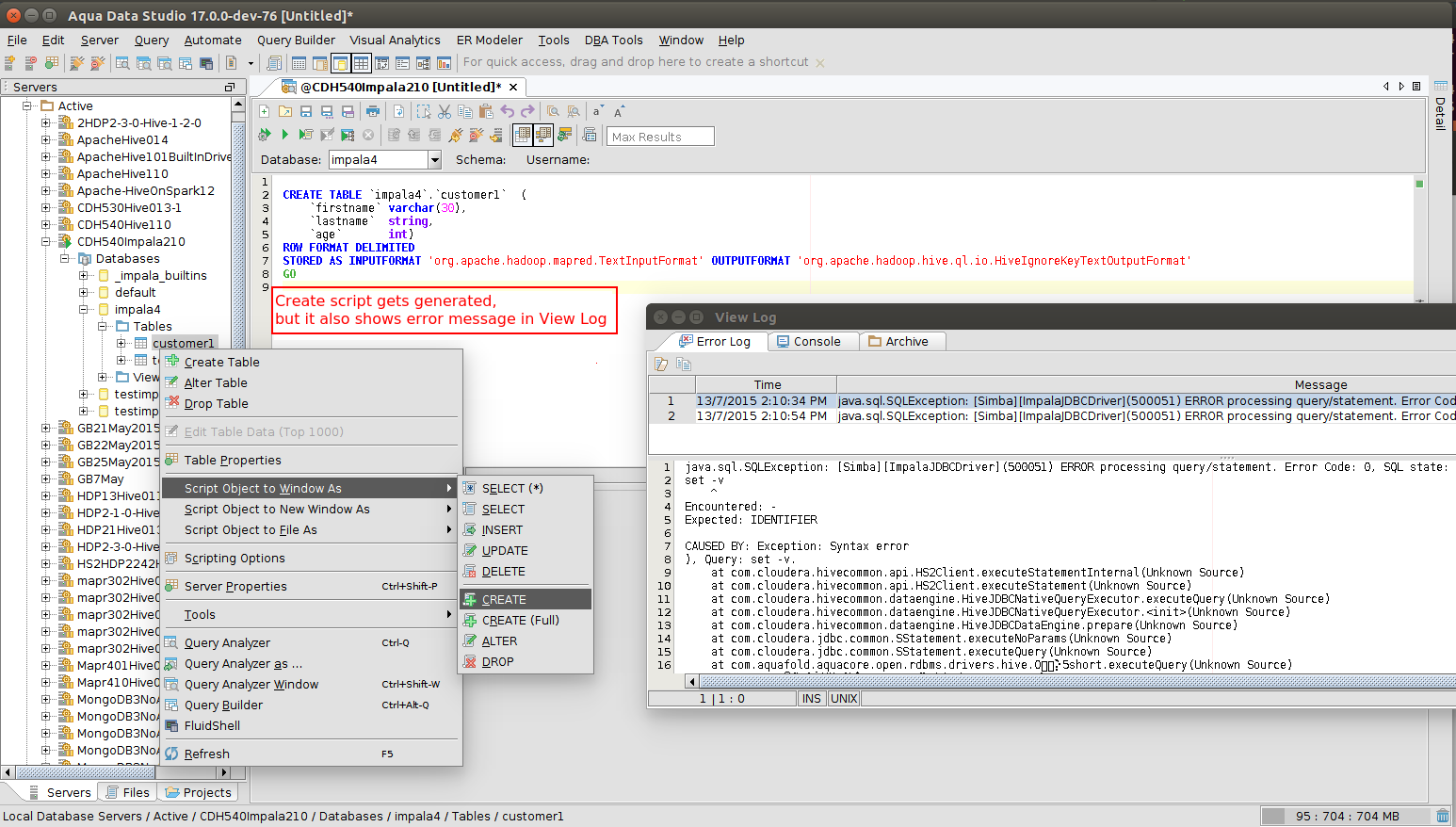Click the Connect plug icon
Screen dimensions: 1456x827
(456, 135)
